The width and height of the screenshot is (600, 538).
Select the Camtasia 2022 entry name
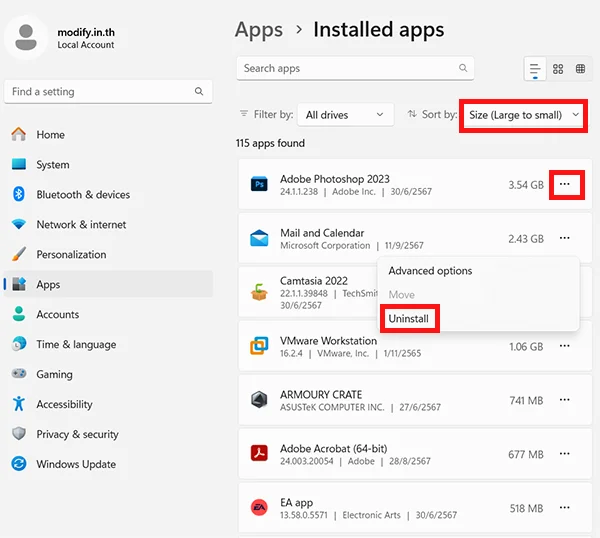pyautogui.click(x=314, y=281)
